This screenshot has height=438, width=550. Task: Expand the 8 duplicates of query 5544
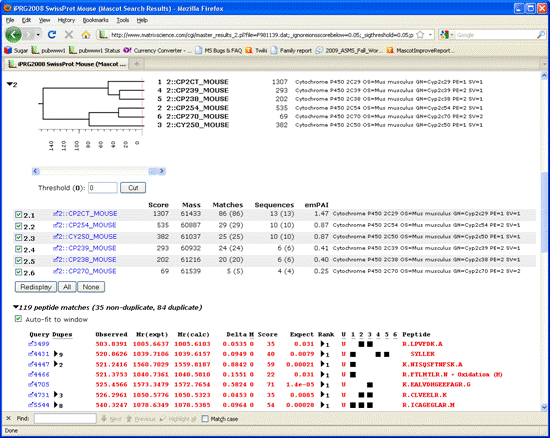click(56, 405)
